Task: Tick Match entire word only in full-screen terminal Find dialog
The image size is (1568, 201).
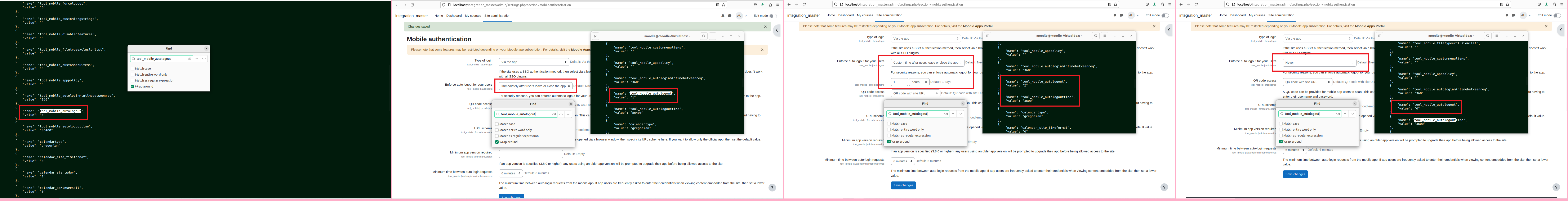Action: pos(133,74)
